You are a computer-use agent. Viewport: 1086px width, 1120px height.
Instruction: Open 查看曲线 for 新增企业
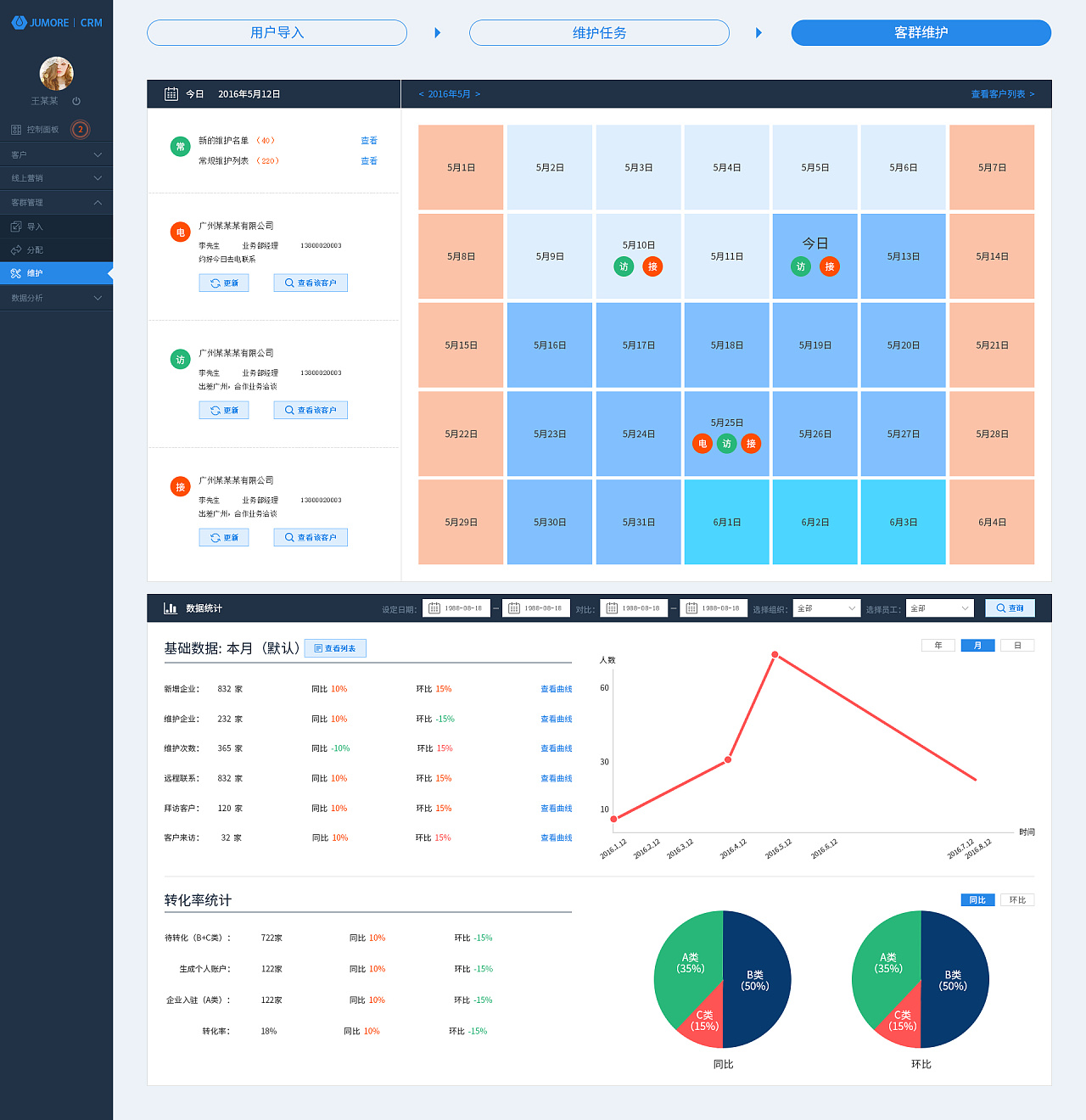click(x=557, y=689)
